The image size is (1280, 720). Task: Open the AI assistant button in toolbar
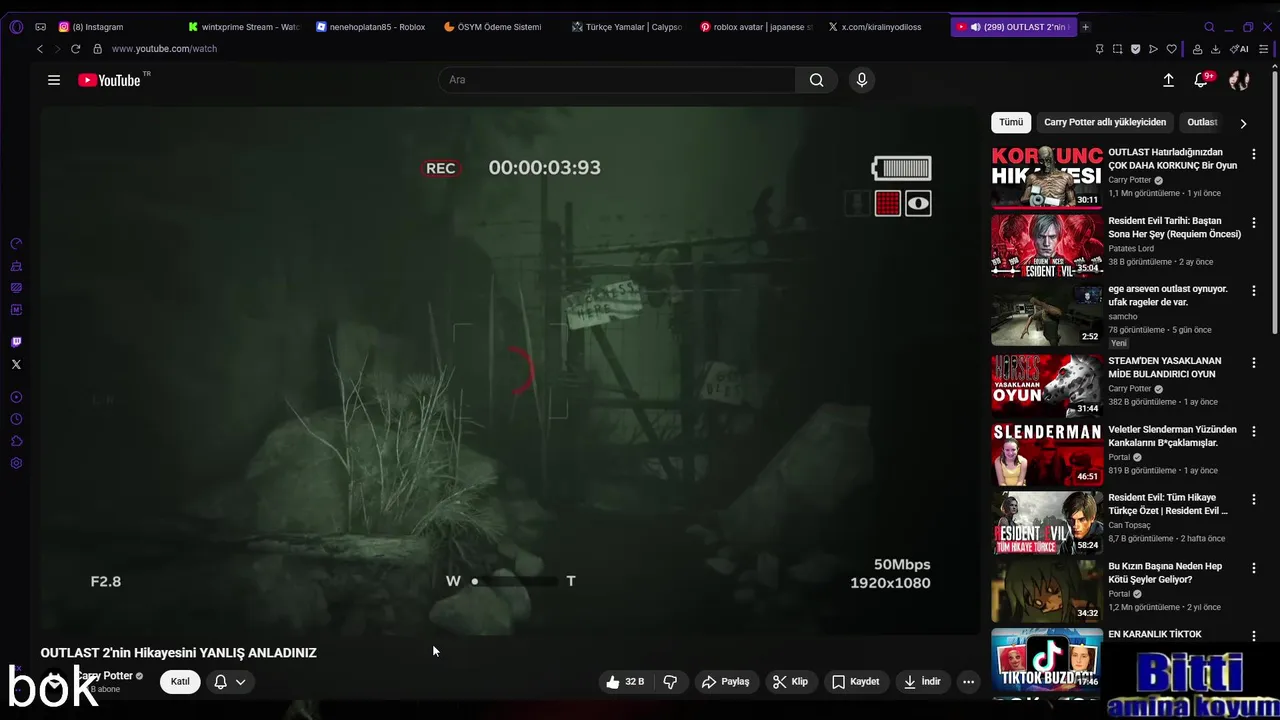tap(1241, 49)
